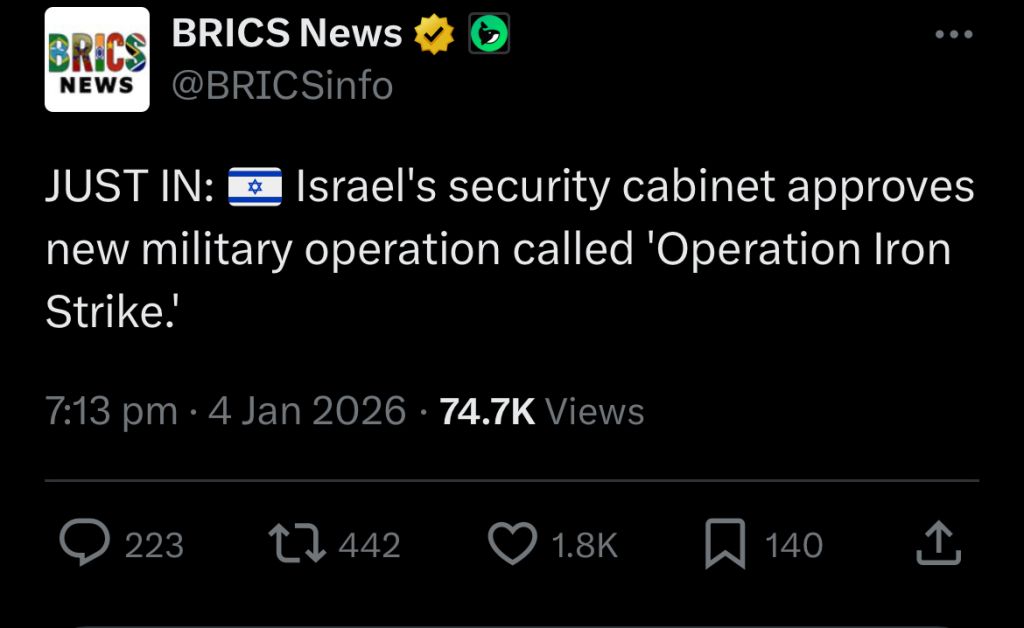Image resolution: width=1024 pixels, height=628 pixels.
Task: Click the gold verified checkmark badge
Action: 435,36
